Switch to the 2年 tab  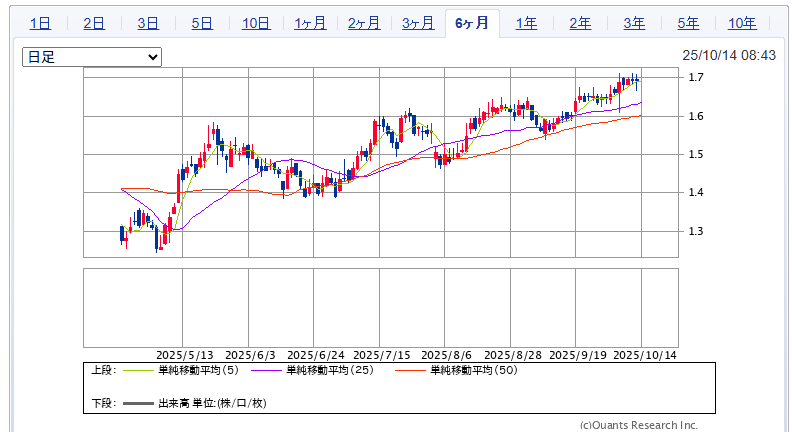[x=580, y=23]
